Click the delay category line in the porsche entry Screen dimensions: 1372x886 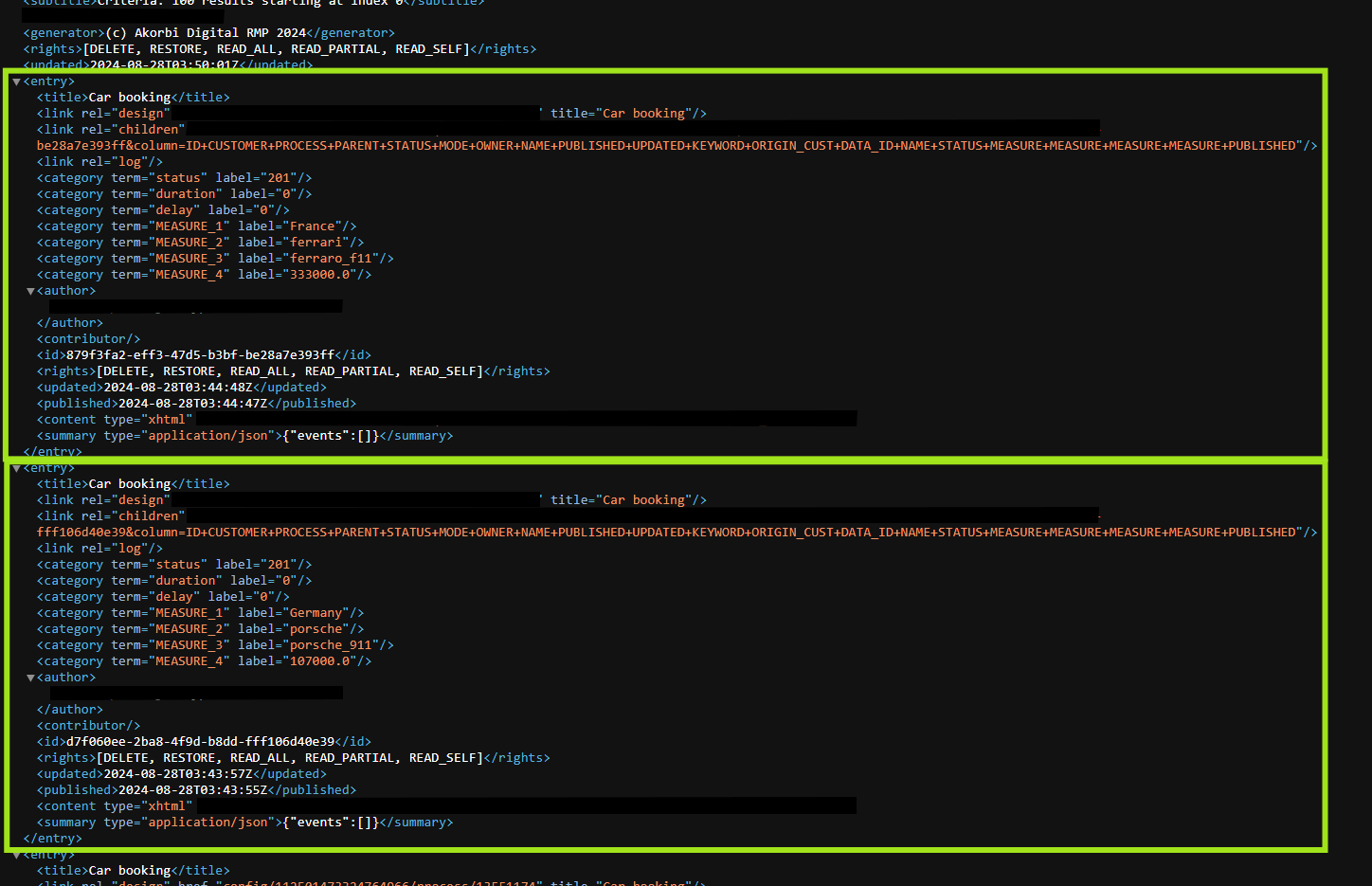pyautogui.click(x=163, y=596)
